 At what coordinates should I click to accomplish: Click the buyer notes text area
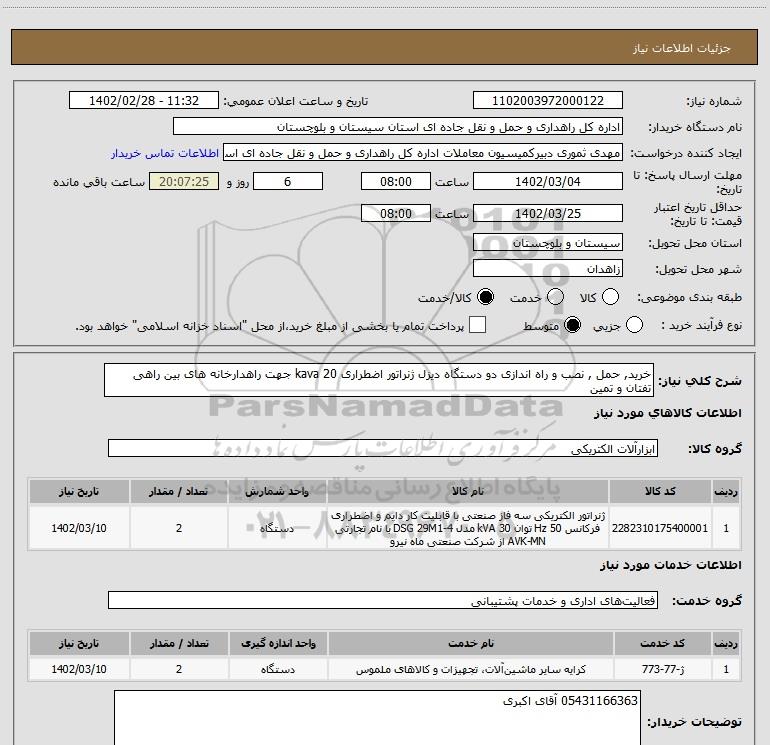point(377,717)
